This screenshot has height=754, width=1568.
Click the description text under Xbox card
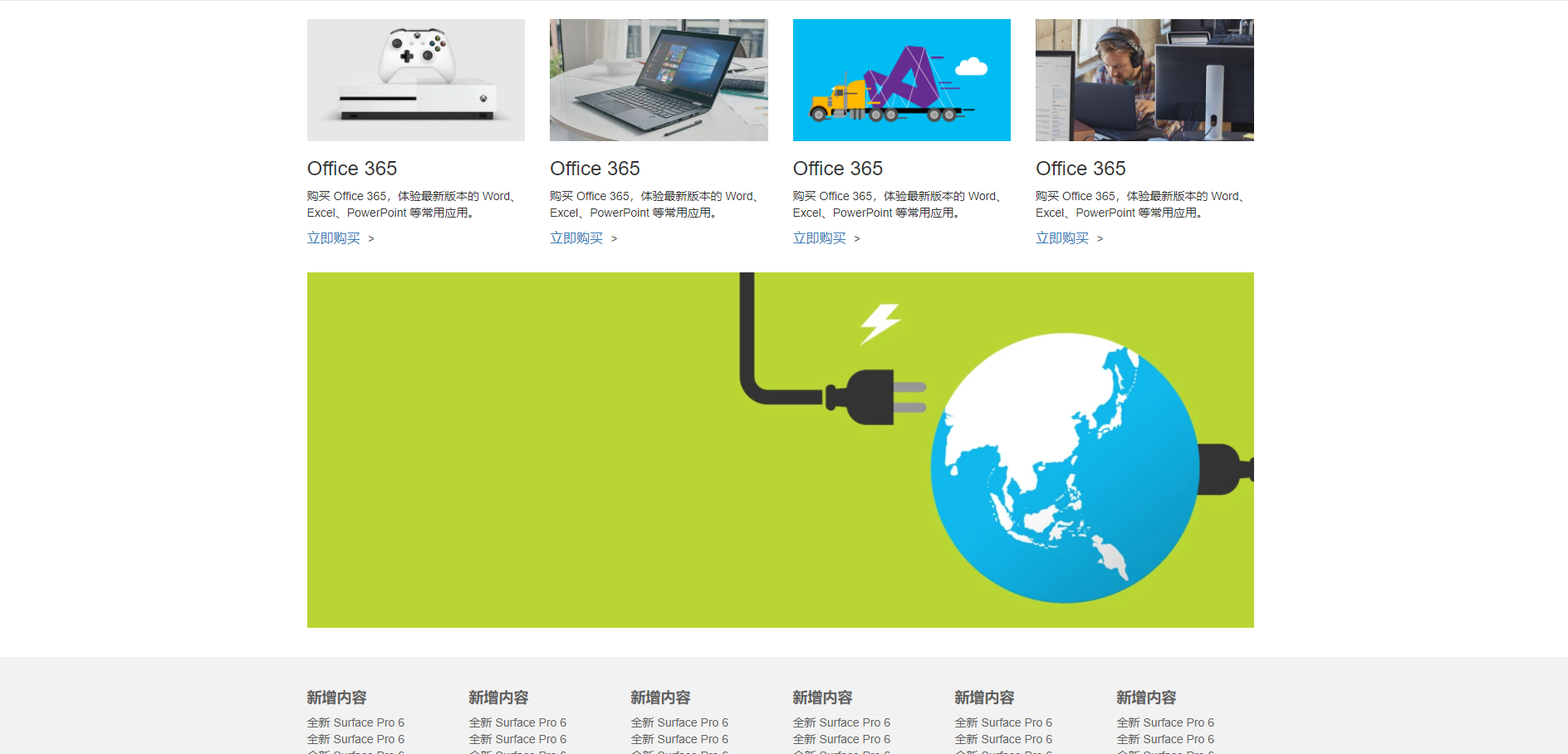coord(412,204)
